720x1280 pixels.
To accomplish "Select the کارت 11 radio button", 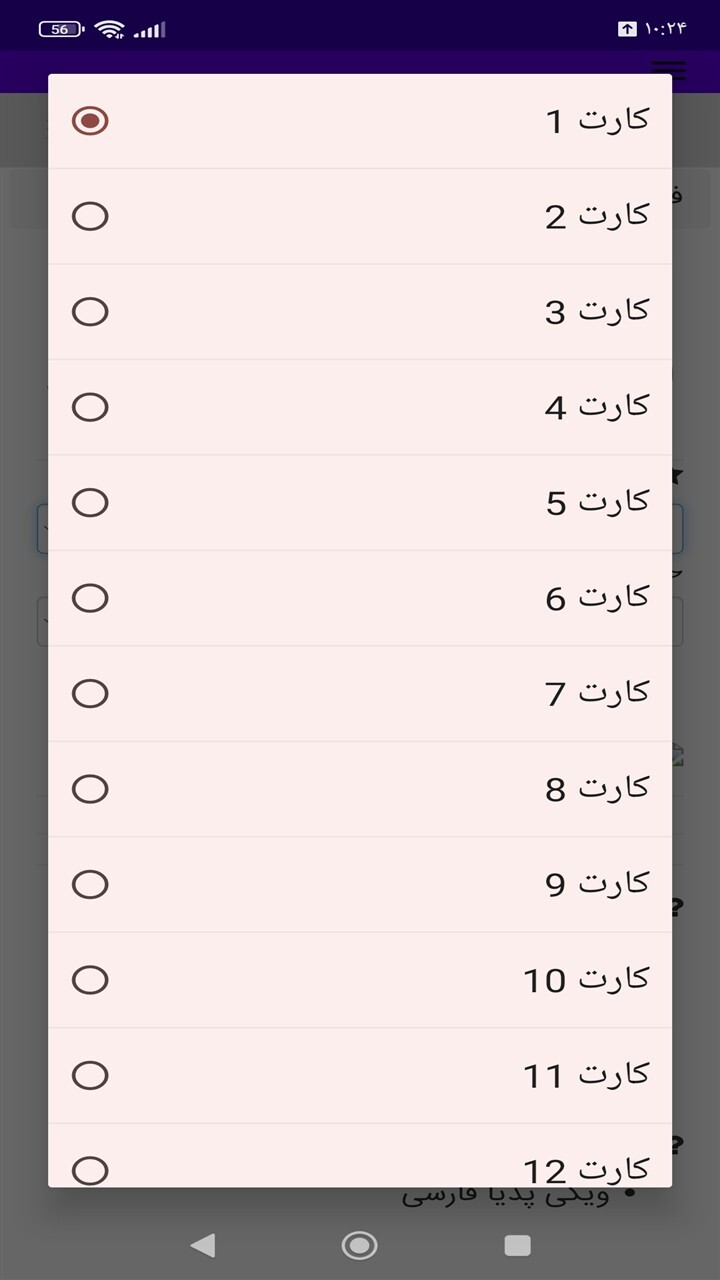I will [x=90, y=1075].
